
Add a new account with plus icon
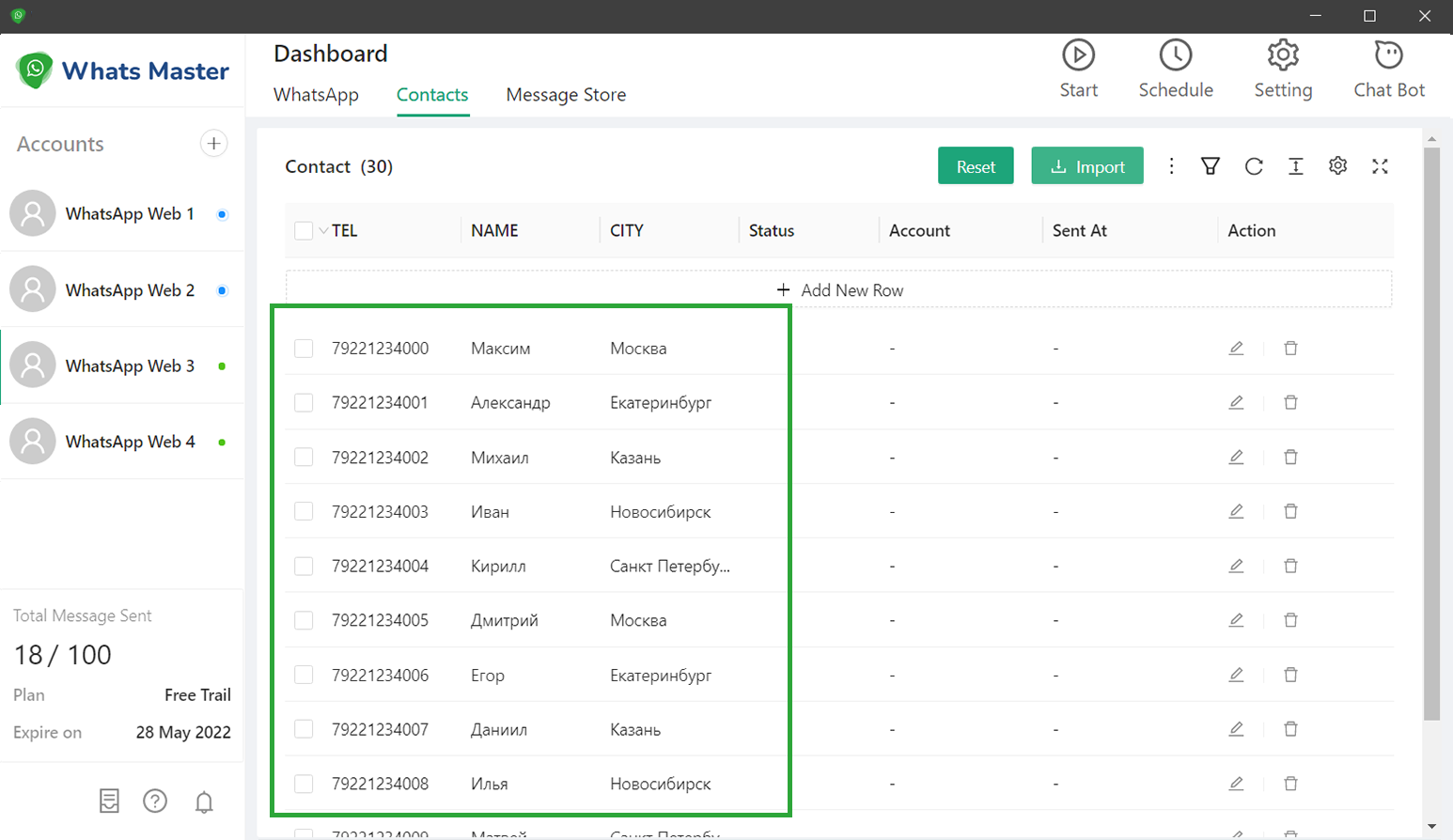(x=214, y=144)
